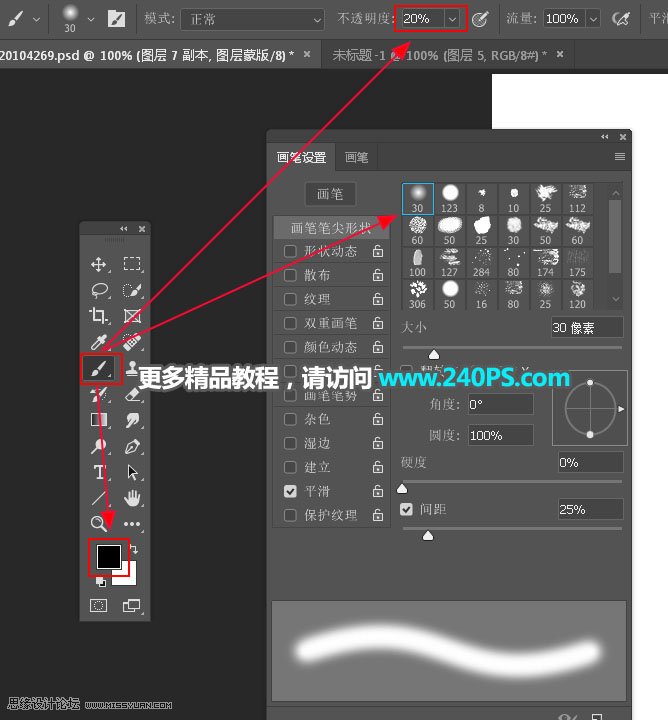Image resolution: width=668 pixels, height=720 pixels.
Task: Select the Lasso tool
Action: tap(100, 290)
